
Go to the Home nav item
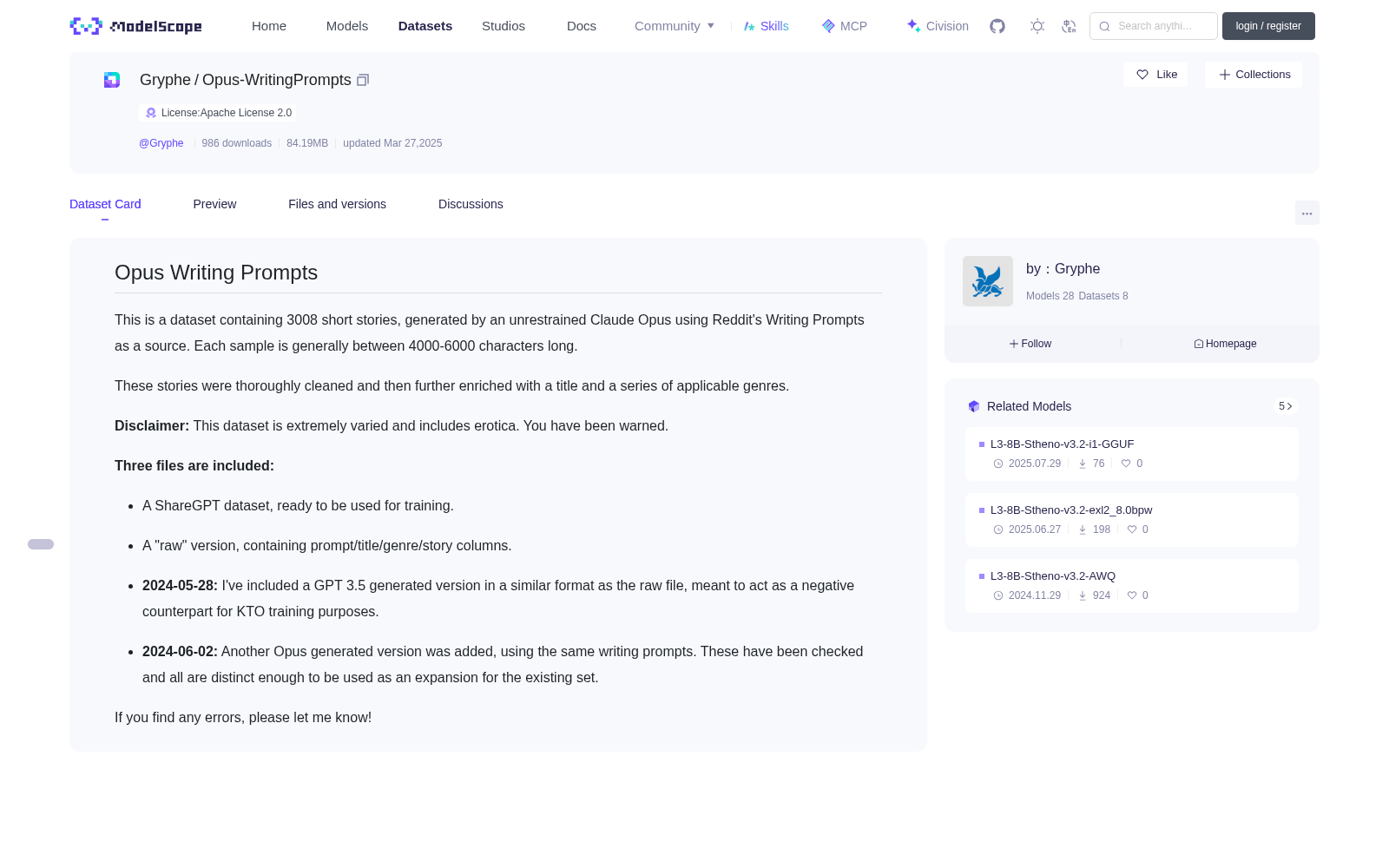(x=269, y=26)
